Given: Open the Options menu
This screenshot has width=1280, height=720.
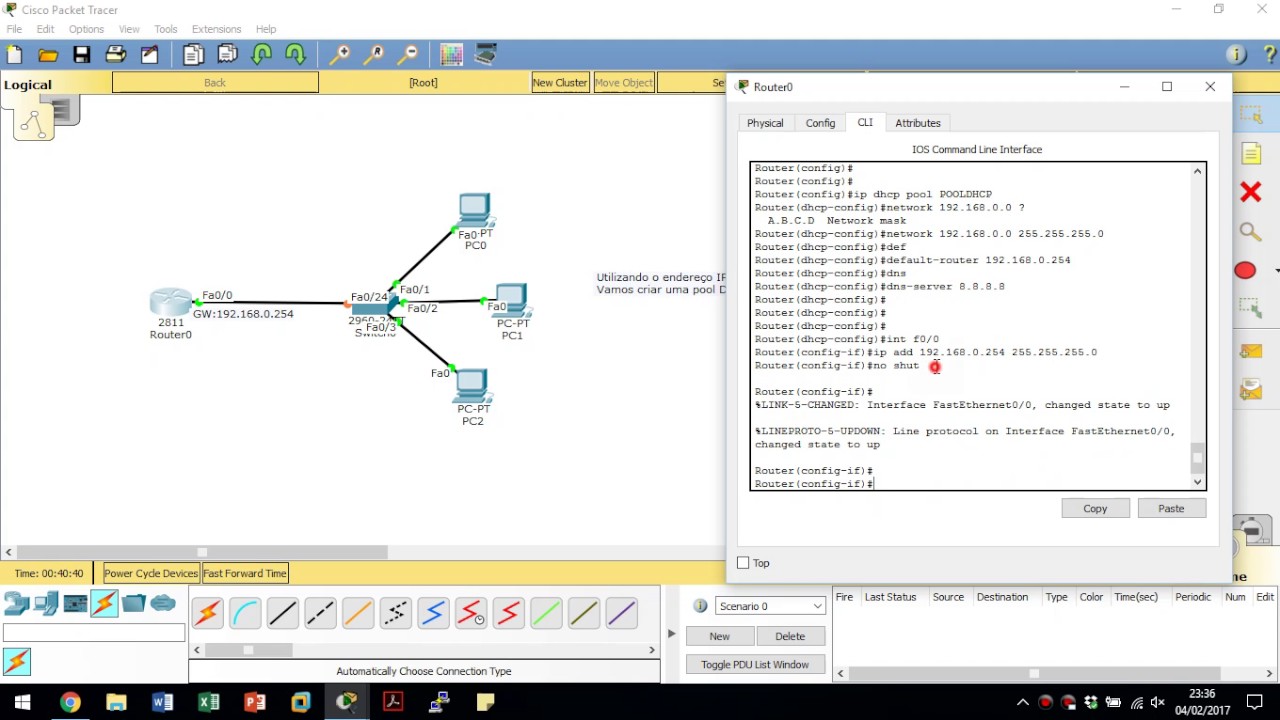Looking at the screenshot, I should pos(86,29).
